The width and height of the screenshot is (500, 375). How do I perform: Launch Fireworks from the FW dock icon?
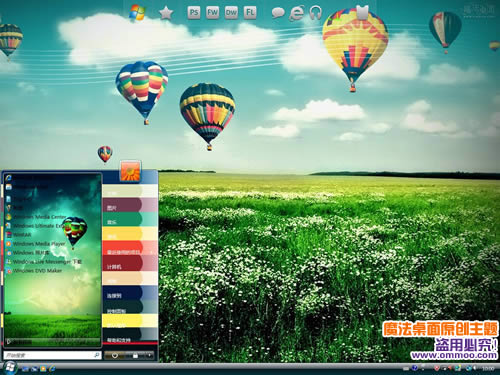click(x=212, y=13)
